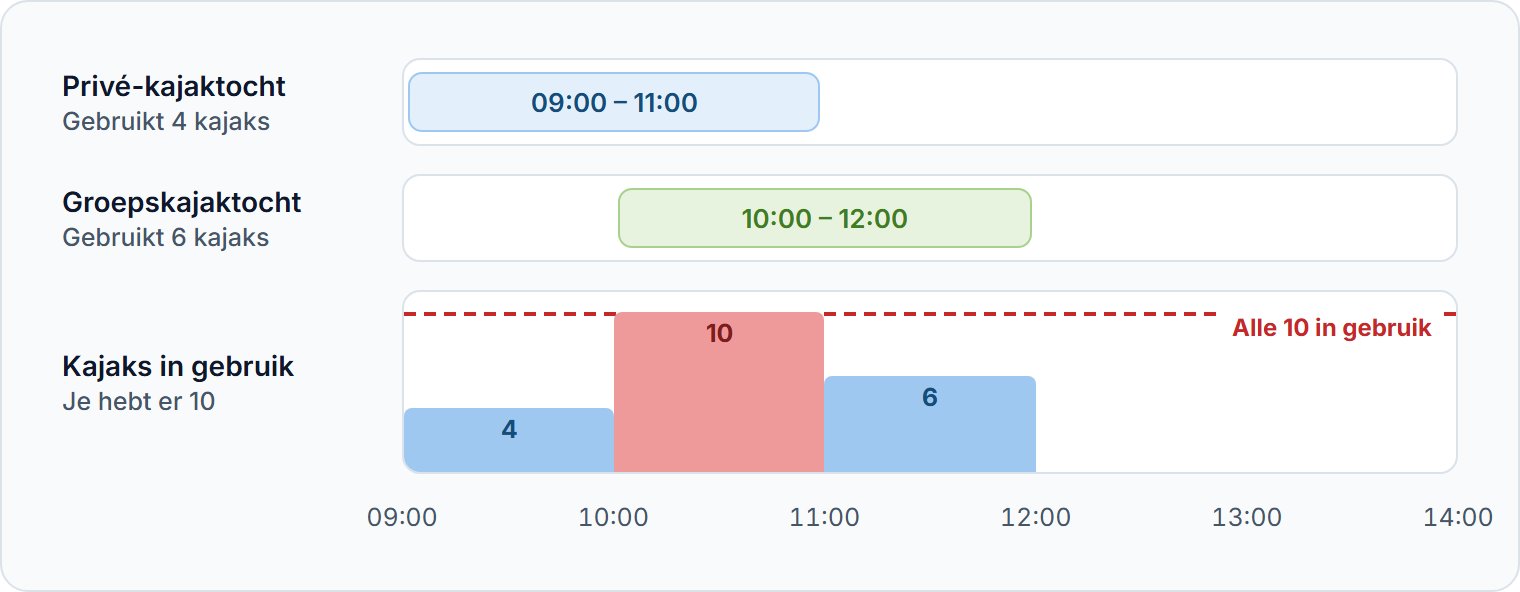Click the 13:00 time axis label
This screenshot has width=1520, height=592.
coord(1246,518)
